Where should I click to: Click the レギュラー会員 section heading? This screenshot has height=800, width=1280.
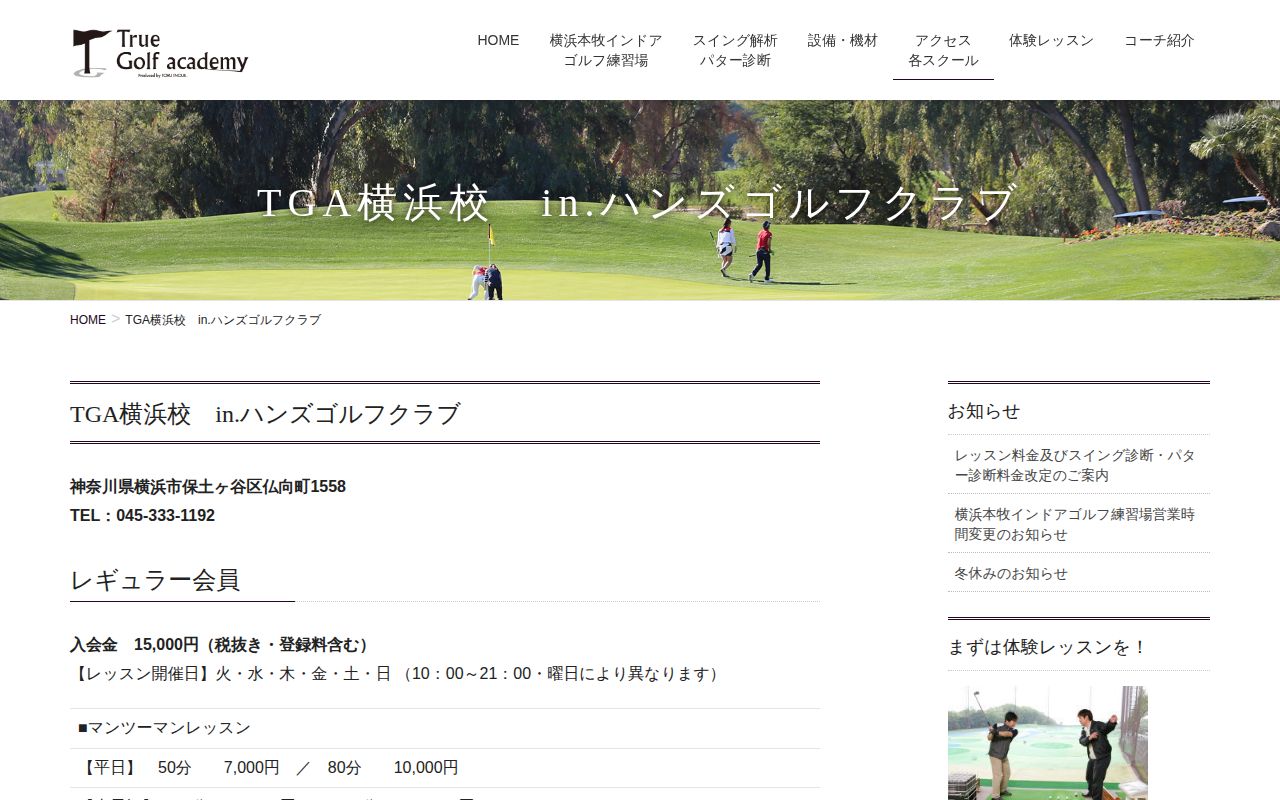[155, 580]
